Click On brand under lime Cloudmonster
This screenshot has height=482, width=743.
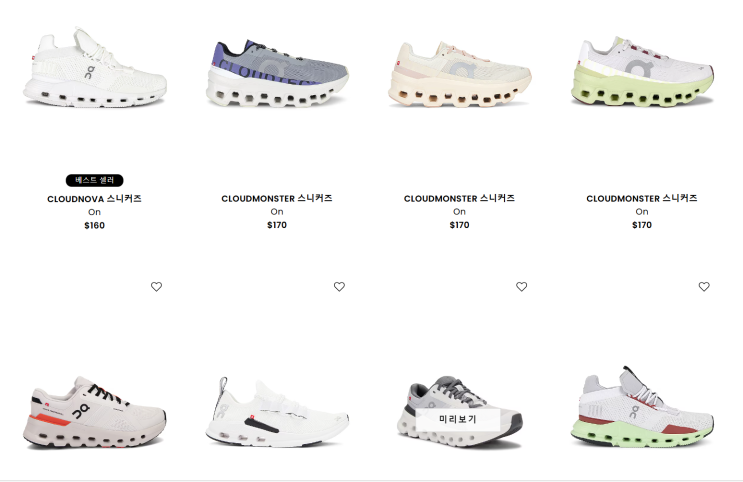click(x=642, y=211)
